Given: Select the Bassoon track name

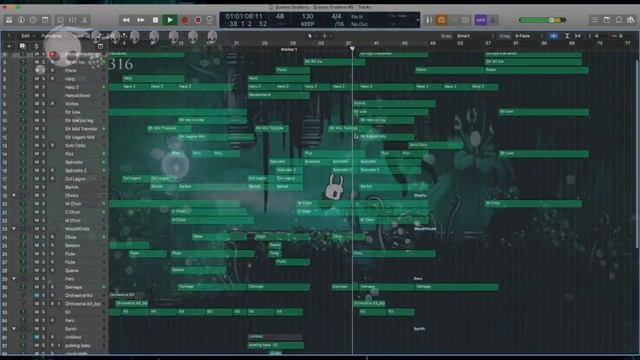Looking at the screenshot, I should (72, 245).
